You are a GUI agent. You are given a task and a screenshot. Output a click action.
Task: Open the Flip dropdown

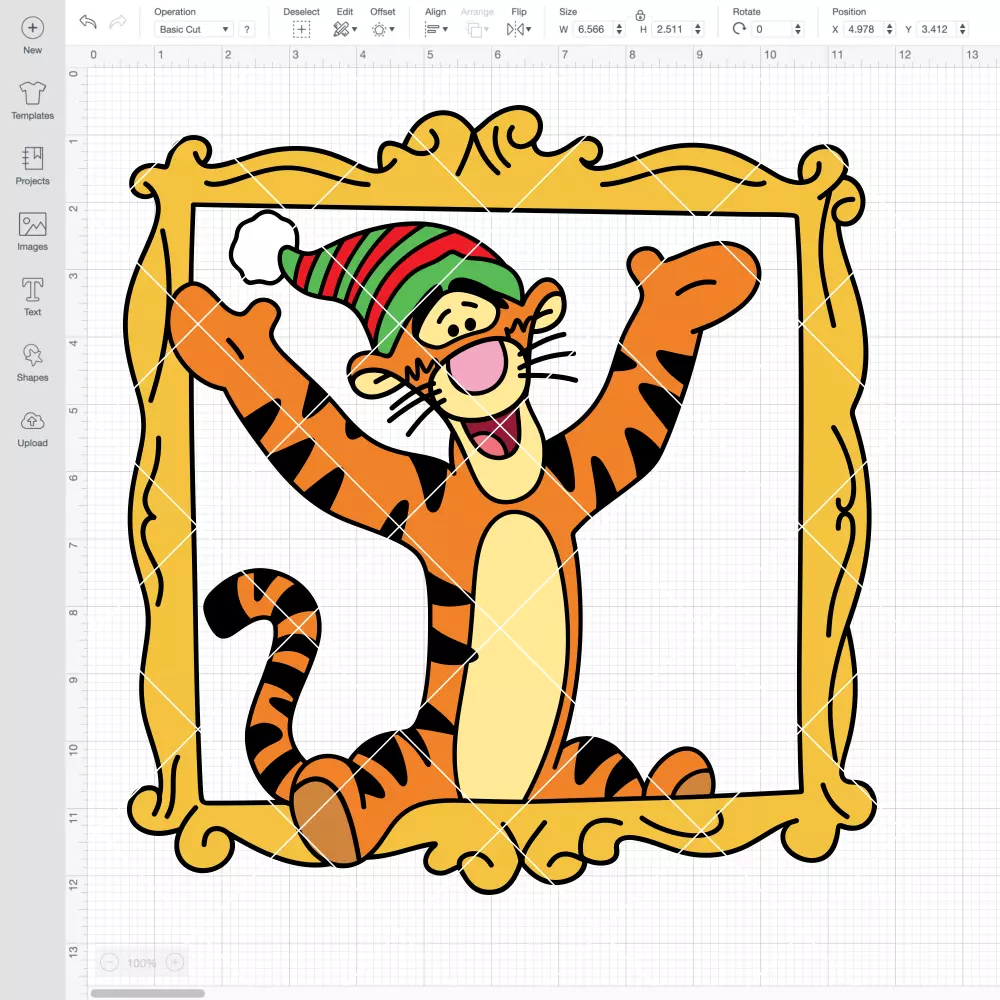[x=518, y=29]
